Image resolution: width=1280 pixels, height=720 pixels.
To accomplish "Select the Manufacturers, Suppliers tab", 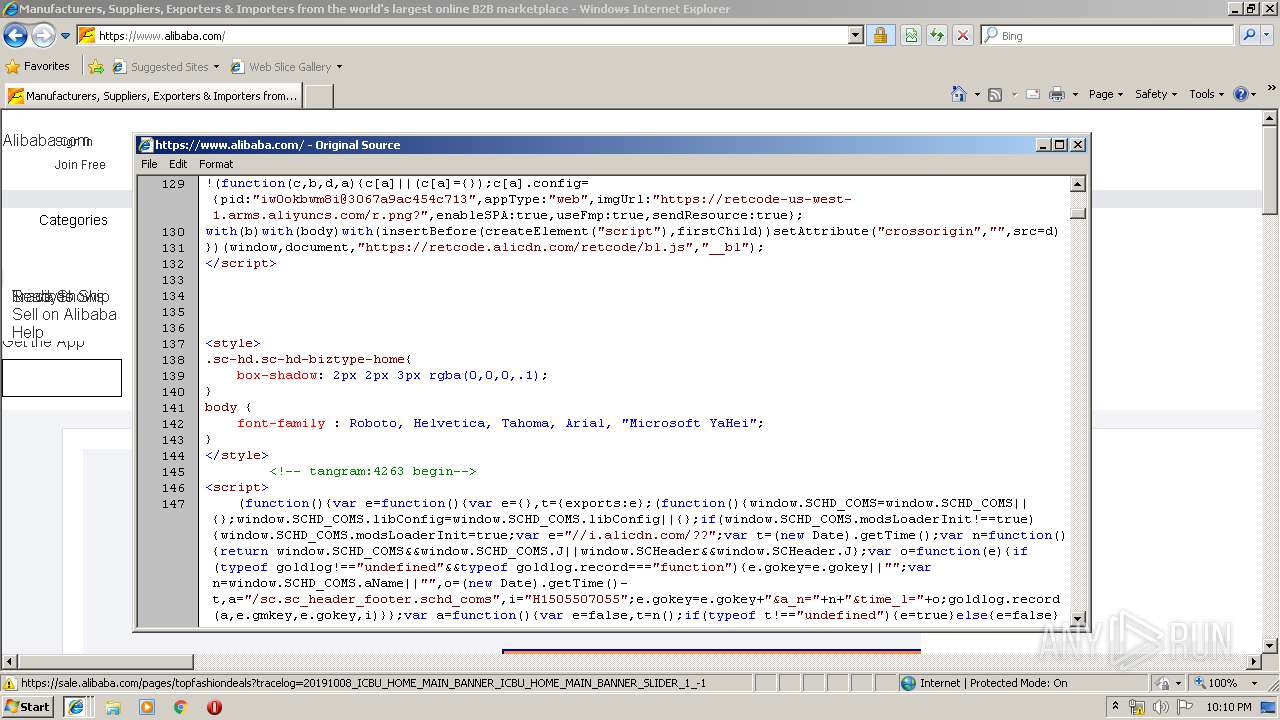I will (152, 96).
